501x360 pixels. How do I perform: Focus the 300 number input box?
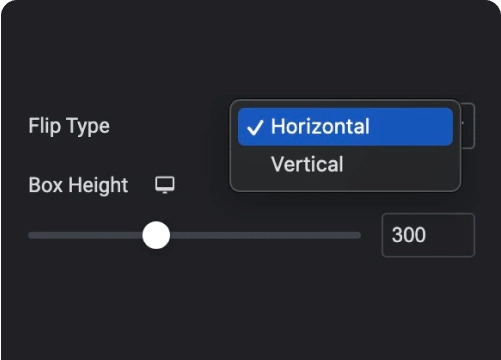click(x=428, y=235)
